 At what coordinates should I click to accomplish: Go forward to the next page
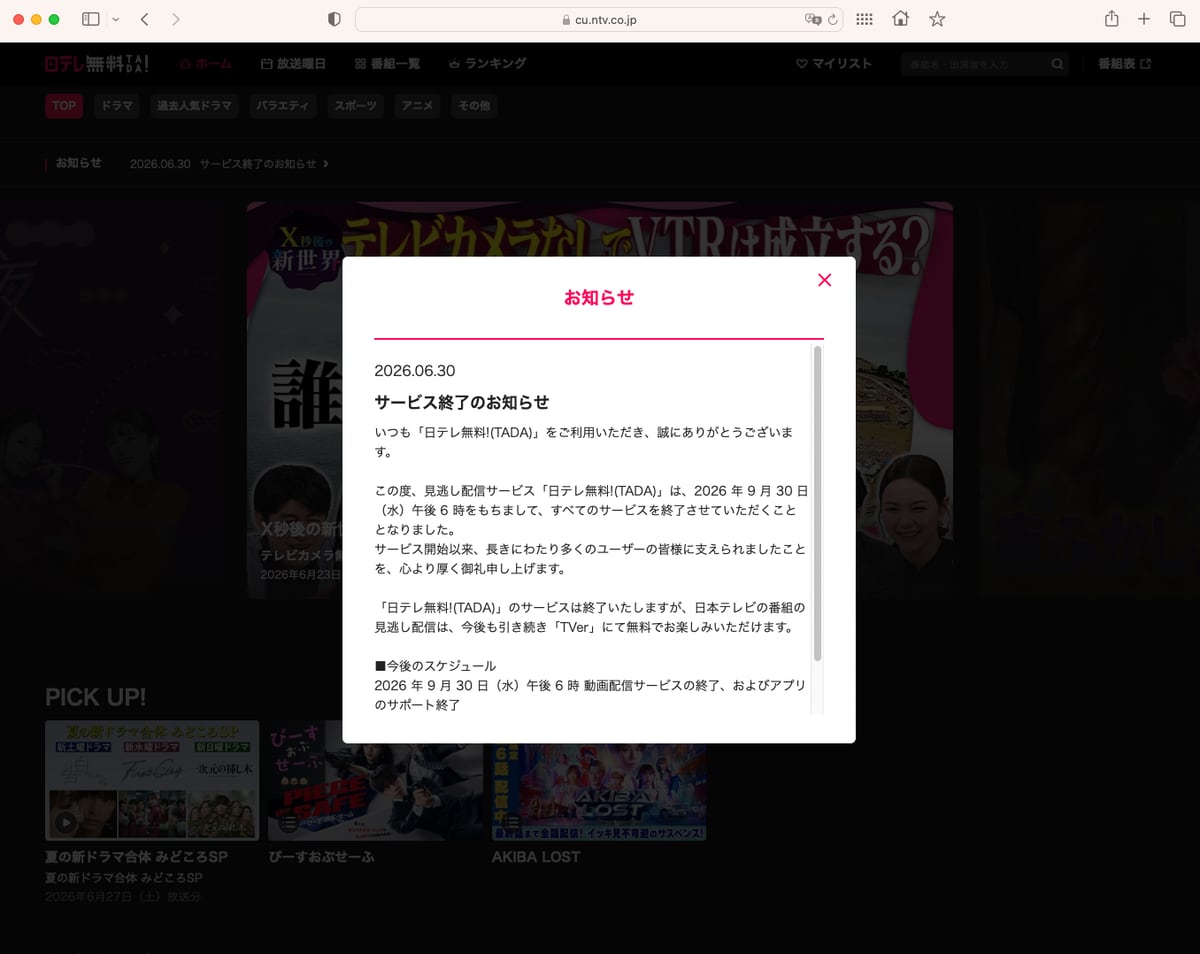176,19
